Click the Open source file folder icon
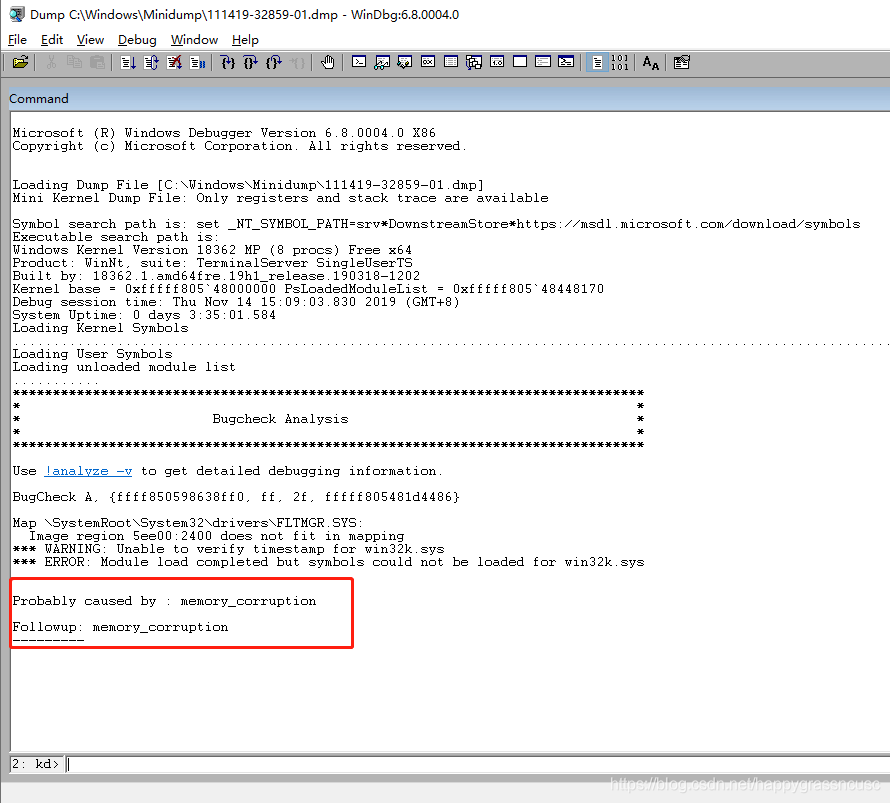The image size is (890, 803). [x=19, y=62]
